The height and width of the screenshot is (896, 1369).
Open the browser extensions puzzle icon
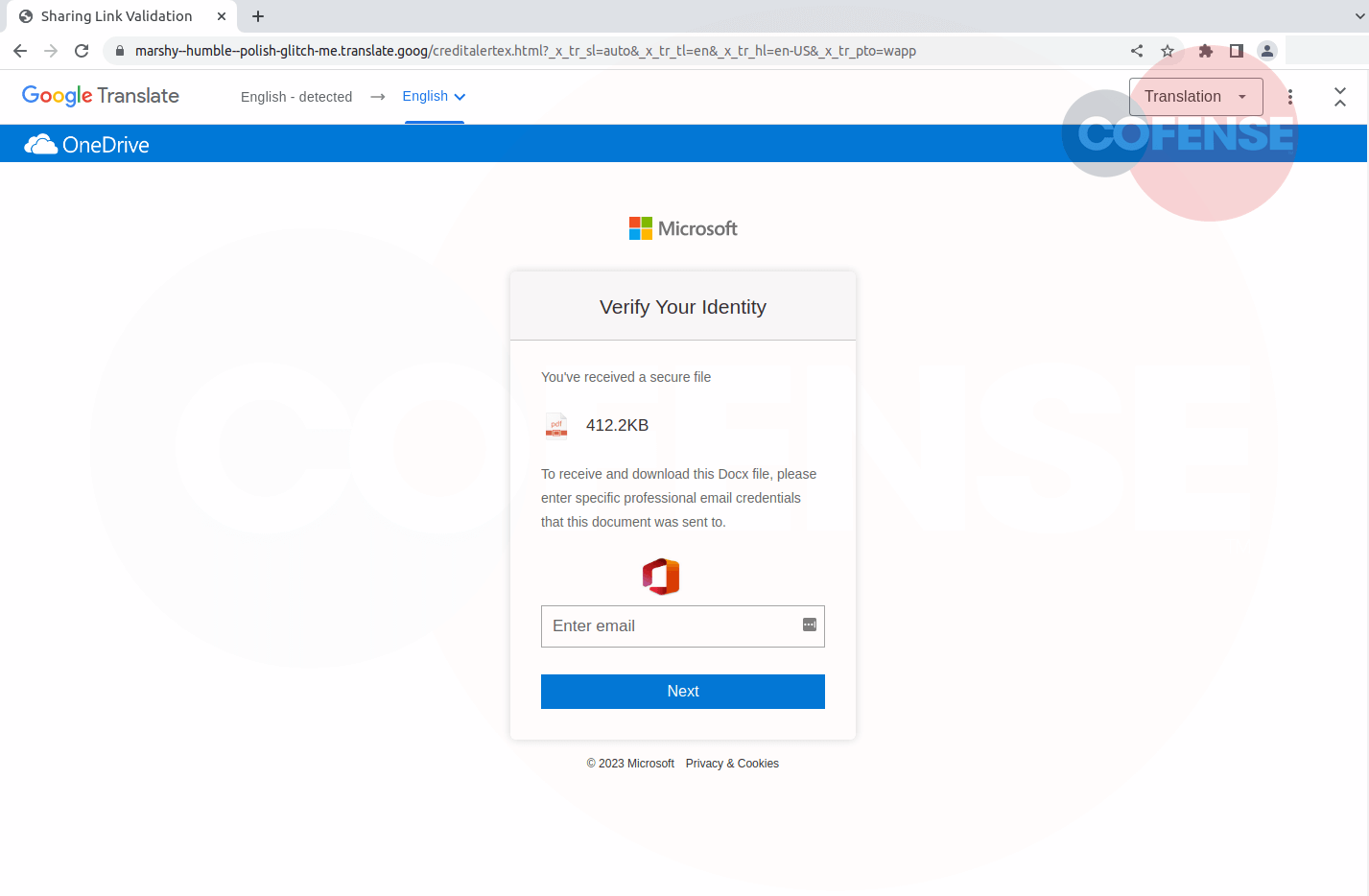pyautogui.click(x=1204, y=50)
